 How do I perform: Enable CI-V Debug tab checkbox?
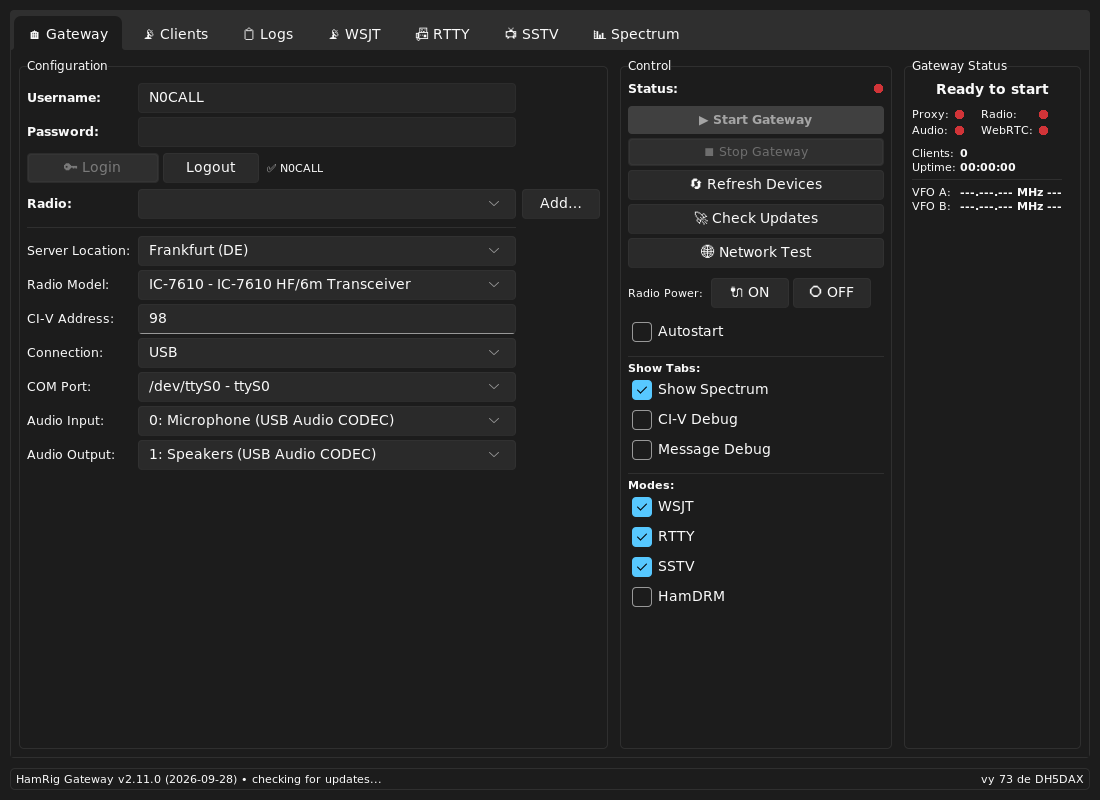coord(642,420)
